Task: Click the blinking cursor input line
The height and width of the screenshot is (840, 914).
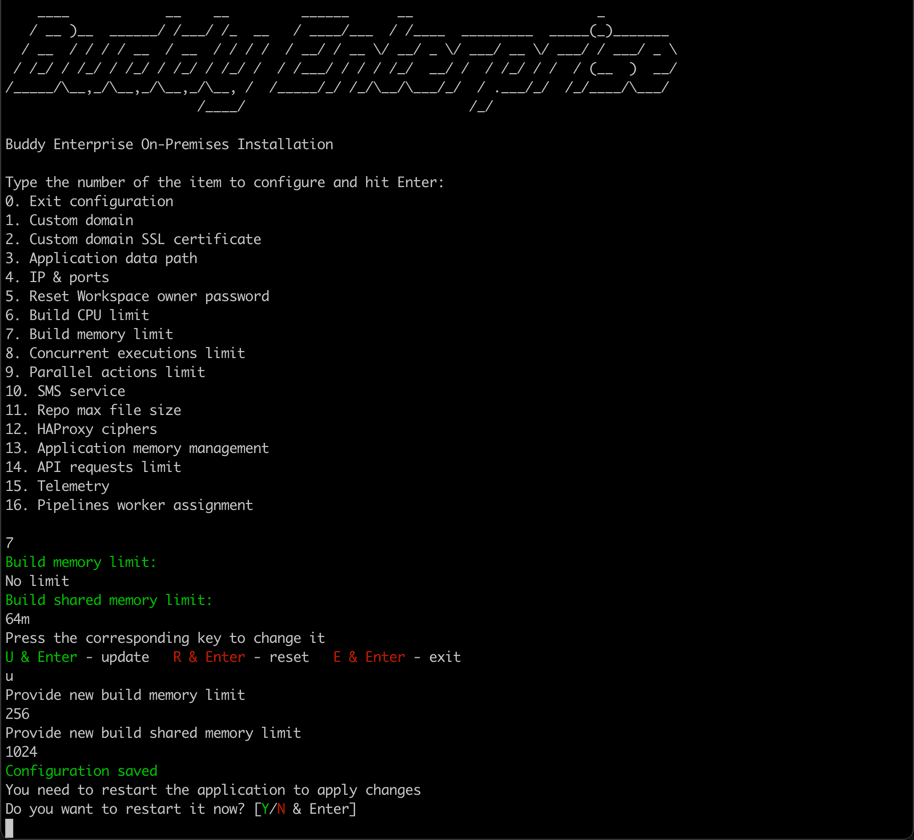Action: click(9, 828)
